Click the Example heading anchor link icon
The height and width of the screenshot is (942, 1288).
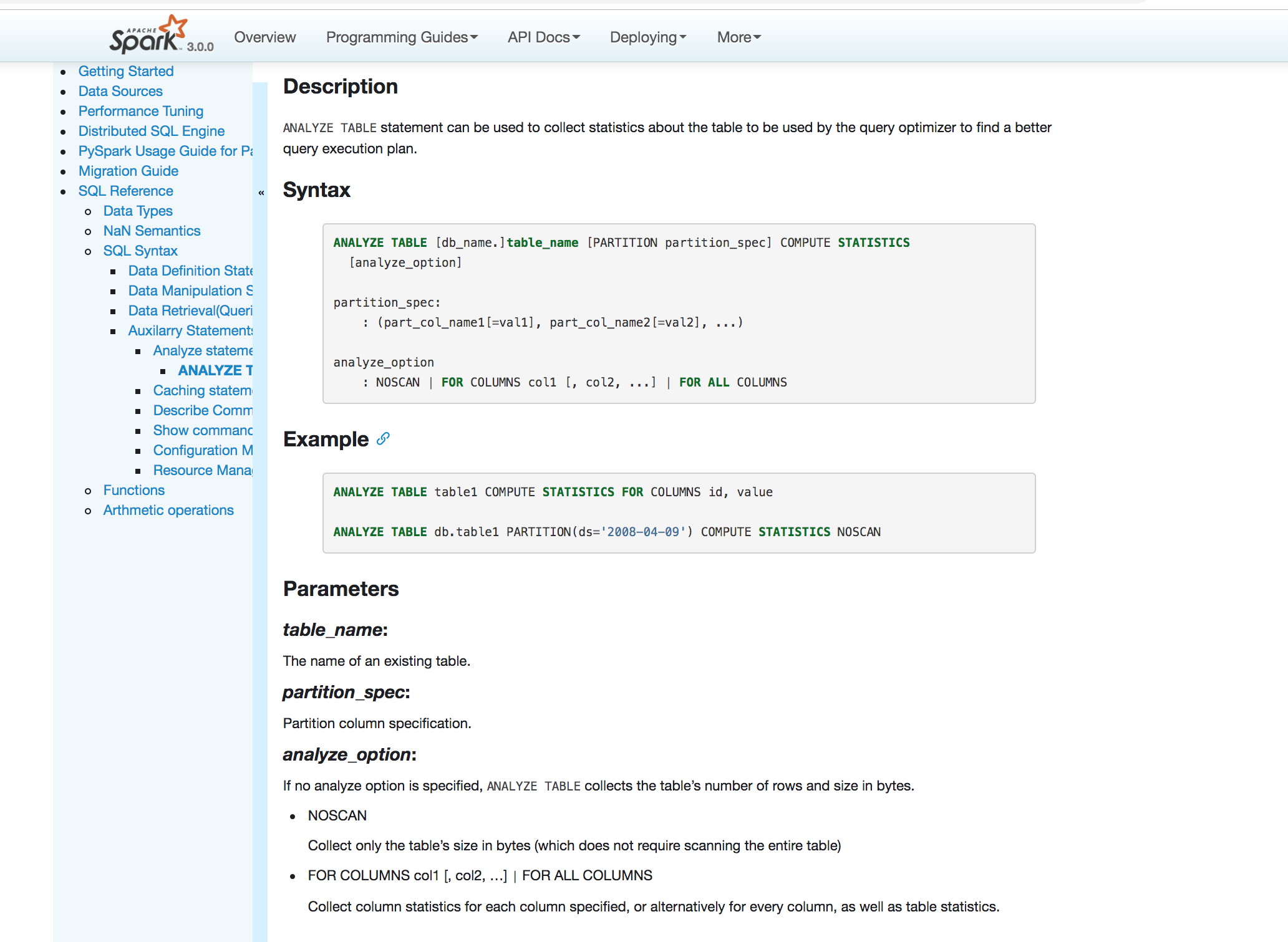point(383,439)
